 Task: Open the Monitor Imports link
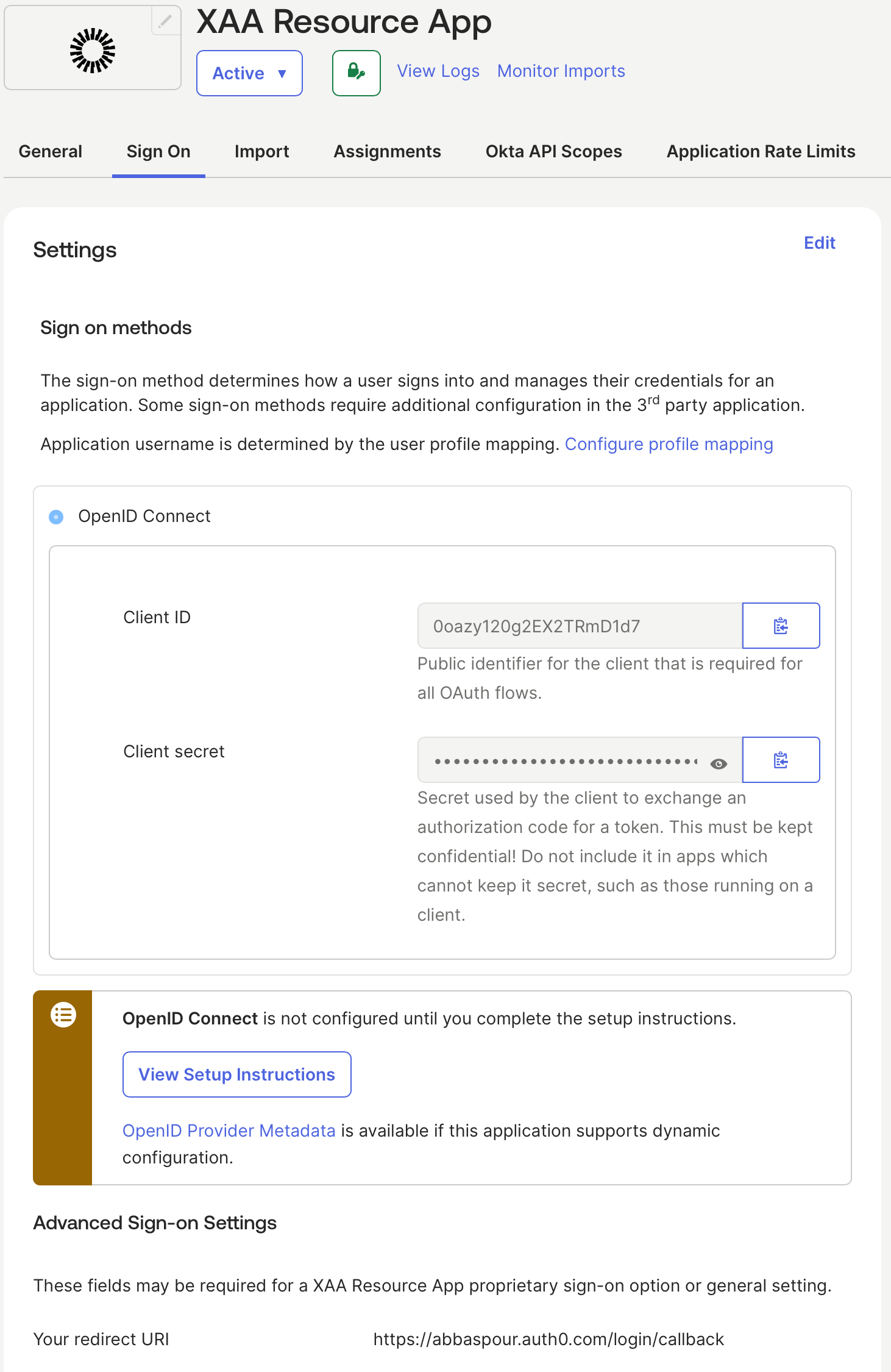coord(561,71)
